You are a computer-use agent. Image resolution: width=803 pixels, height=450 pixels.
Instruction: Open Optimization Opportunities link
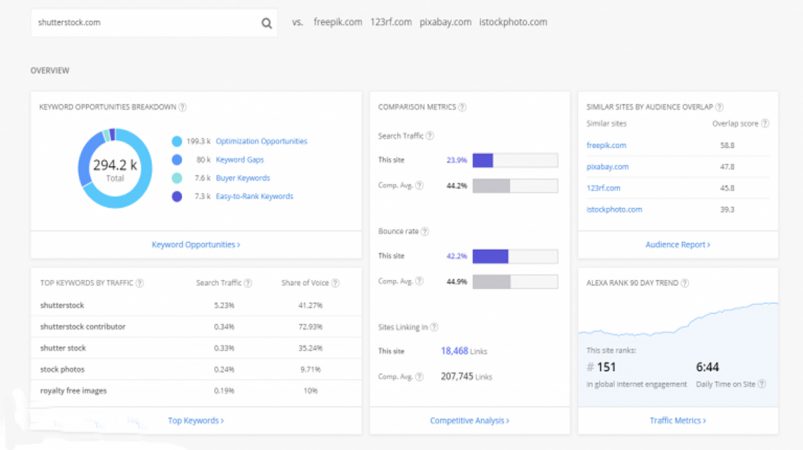pos(261,141)
